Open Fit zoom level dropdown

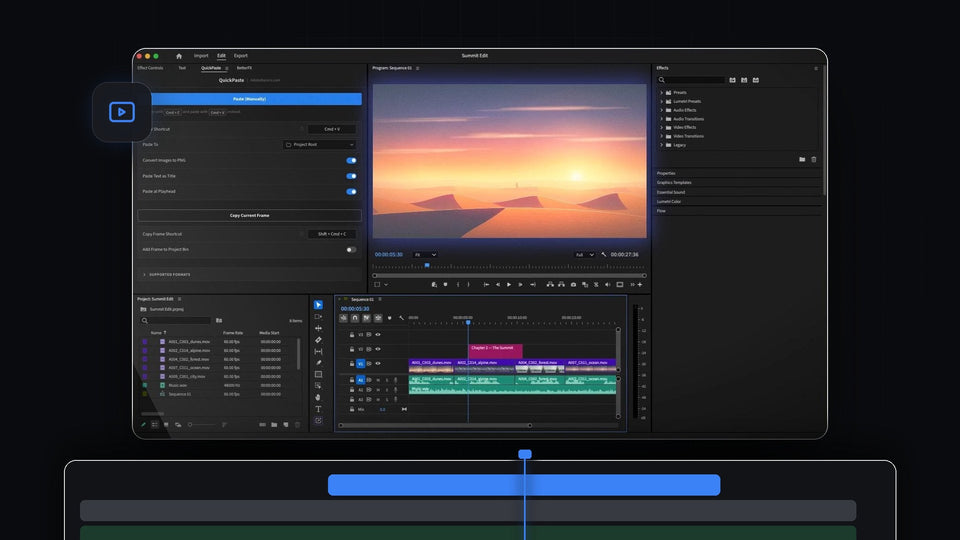425,255
